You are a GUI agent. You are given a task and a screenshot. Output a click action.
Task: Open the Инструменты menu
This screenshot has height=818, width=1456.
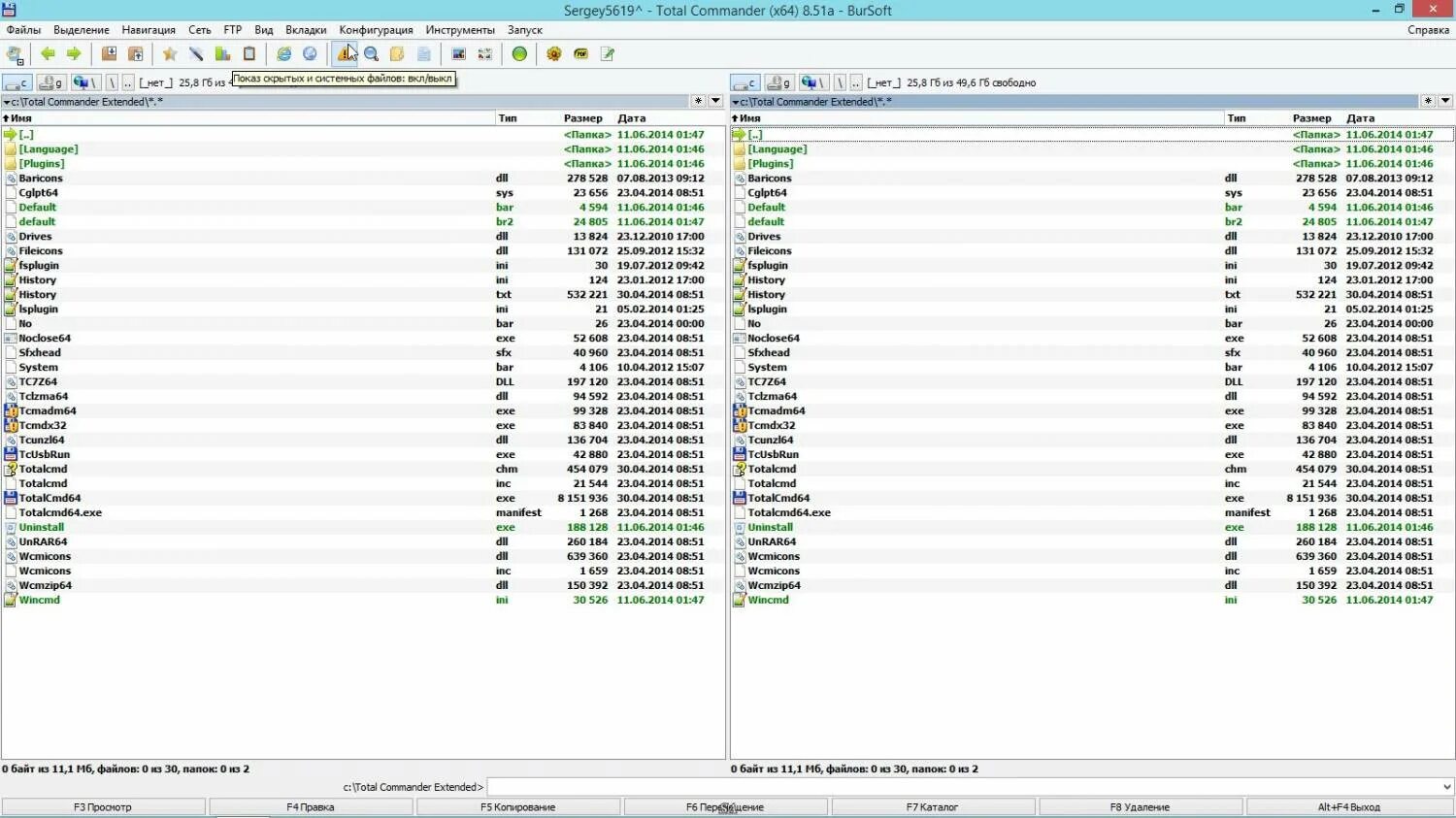point(460,30)
